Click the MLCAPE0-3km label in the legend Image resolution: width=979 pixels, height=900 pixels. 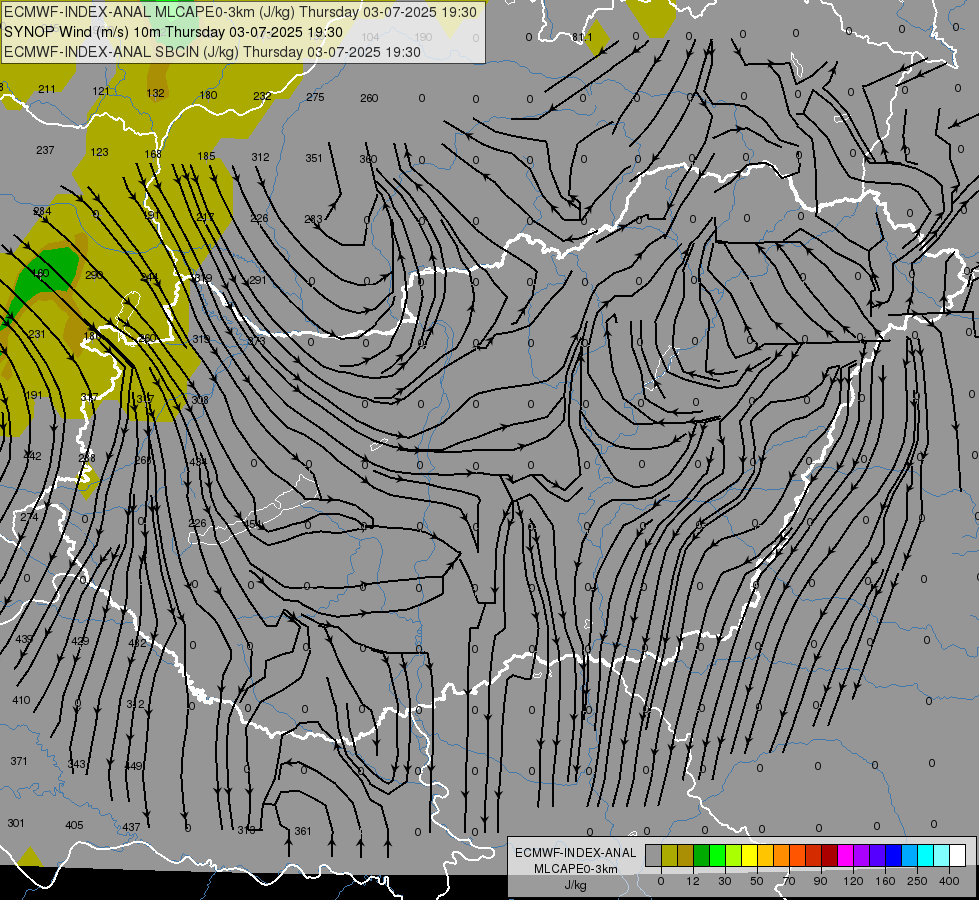pos(575,869)
